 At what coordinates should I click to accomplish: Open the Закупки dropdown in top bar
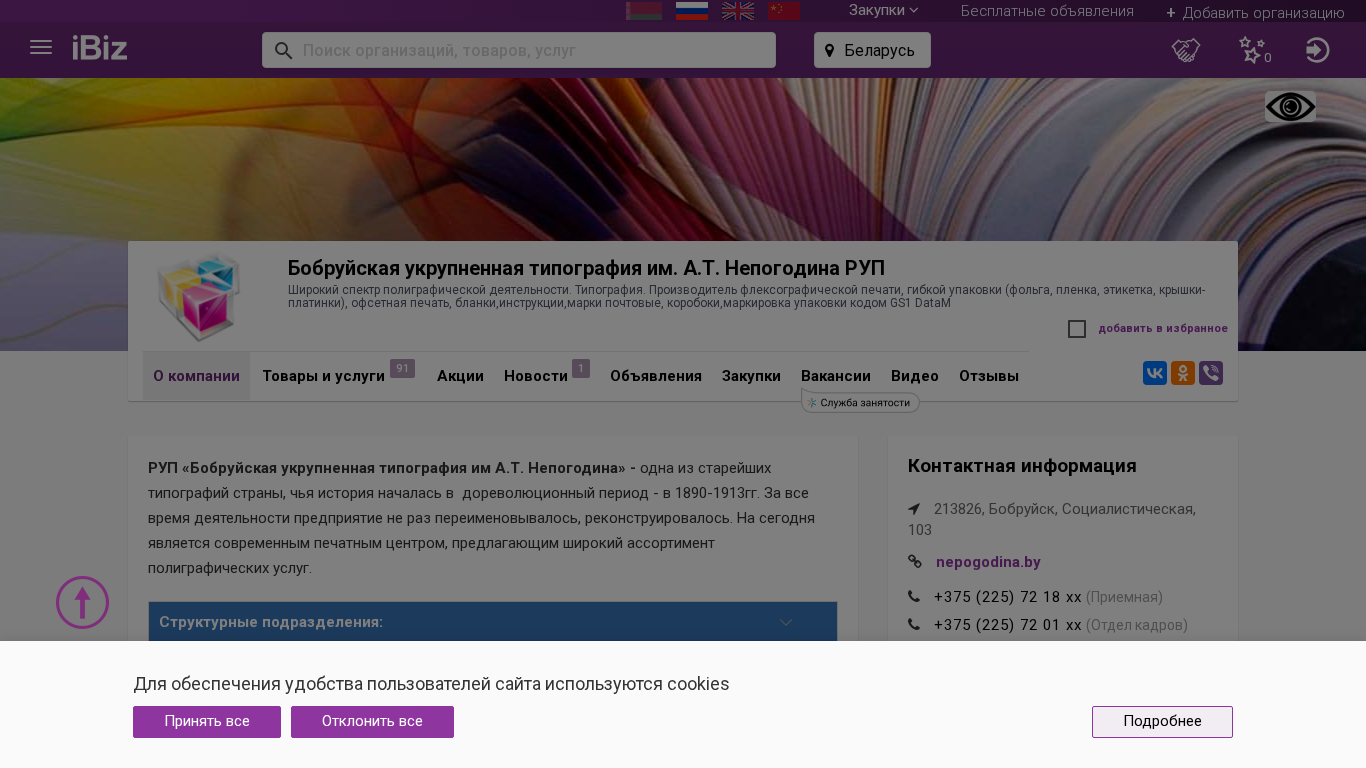tap(883, 11)
